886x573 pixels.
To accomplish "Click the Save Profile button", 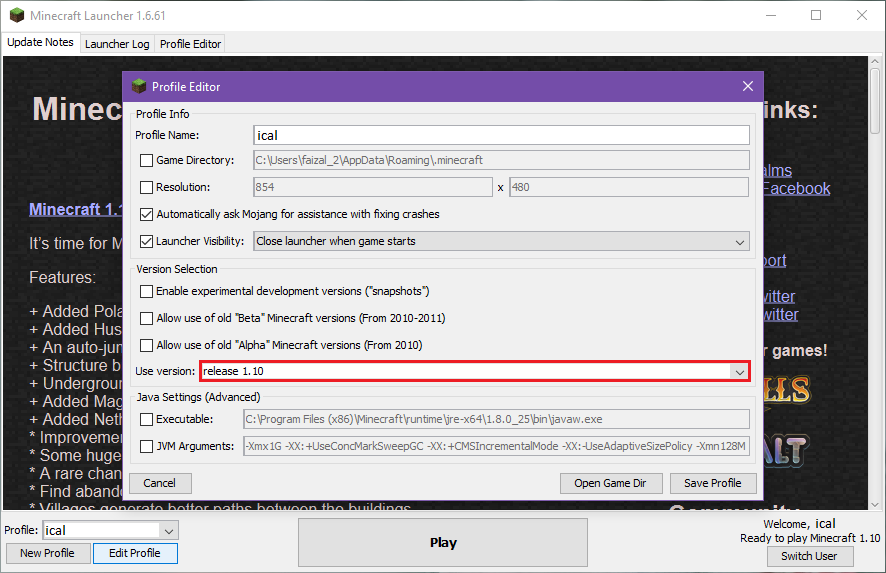I will pyautogui.click(x=713, y=483).
